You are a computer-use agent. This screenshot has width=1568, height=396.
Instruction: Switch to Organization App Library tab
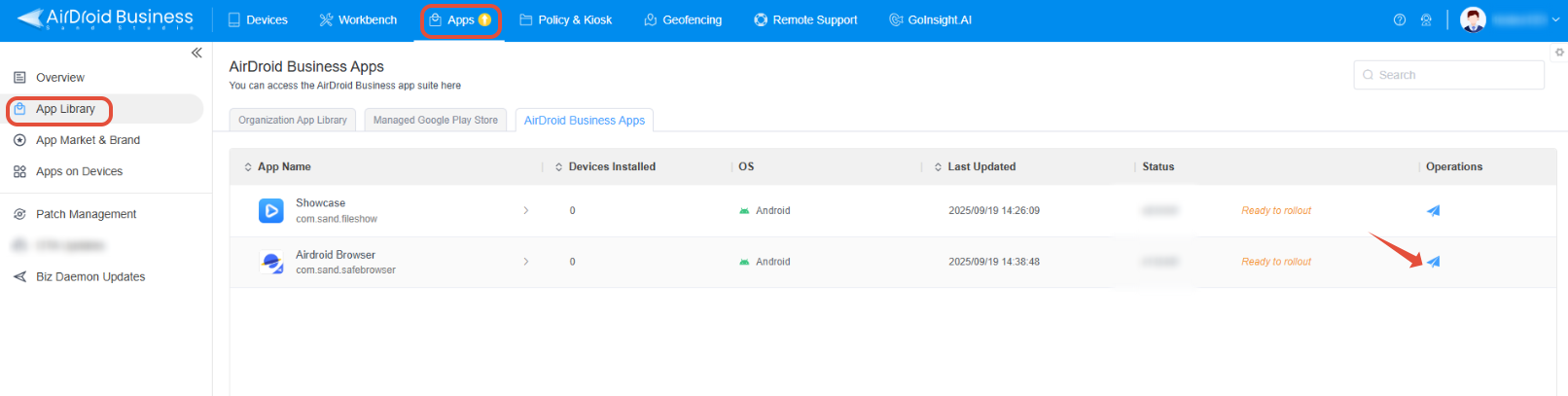(x=293, y=120)
